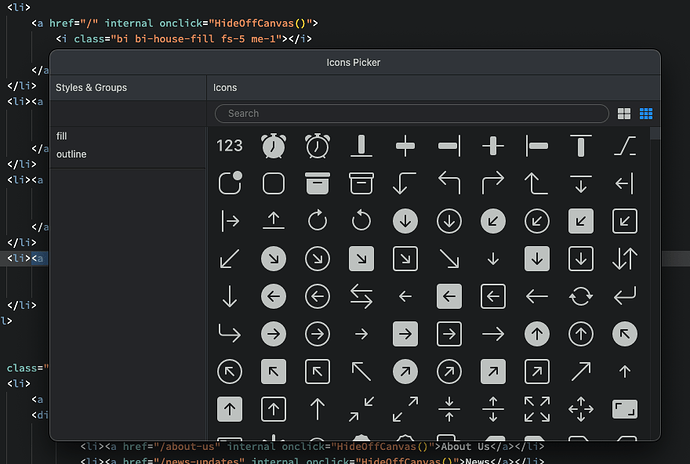Pick the arrow-repeat circular sync icon
Viewport: 690px width, 464px height.
coord(581,296)
